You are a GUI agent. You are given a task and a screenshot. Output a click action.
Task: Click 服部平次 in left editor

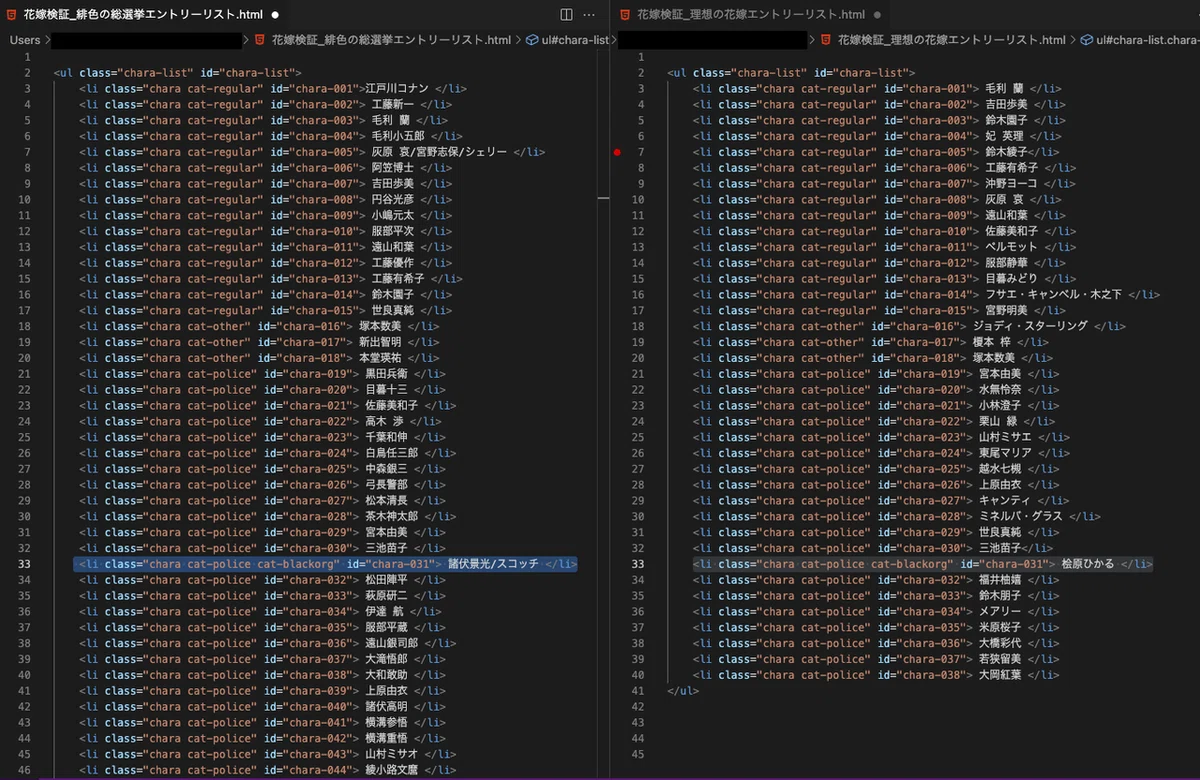point(392,232)
